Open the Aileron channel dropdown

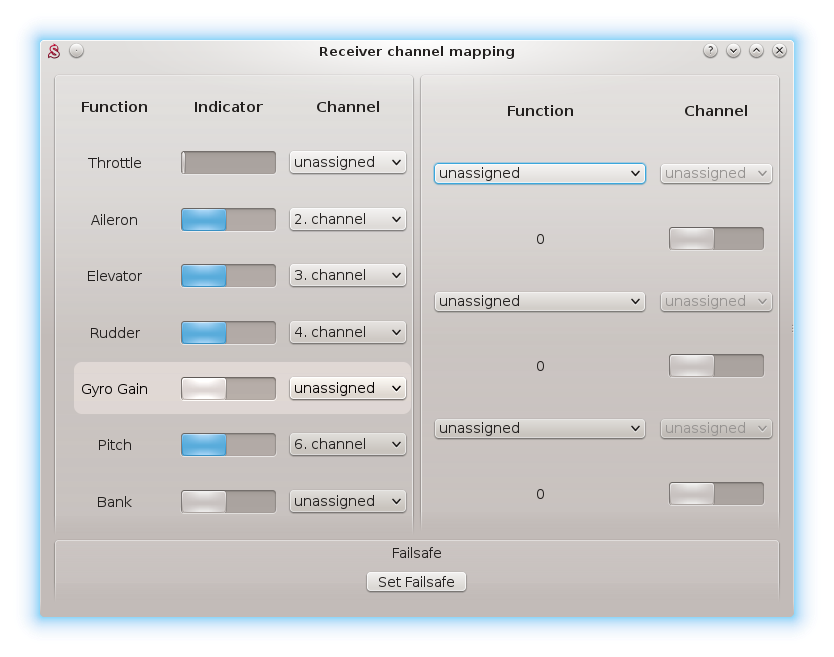347,219
